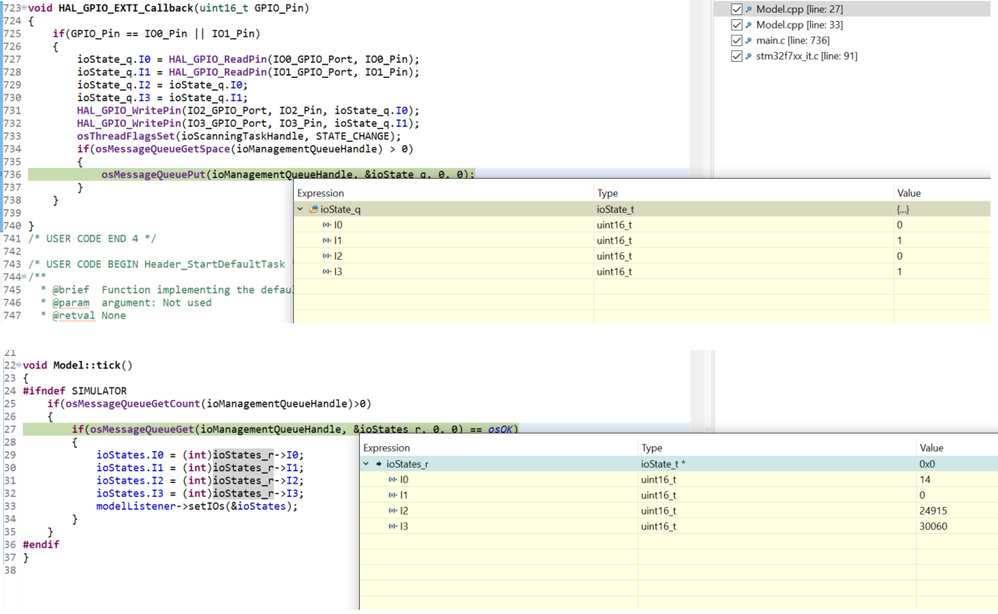The image size is (998, 614).
Task: Click the breakpoint icon beside main.c line 736
Action: [x=748, y=41]
